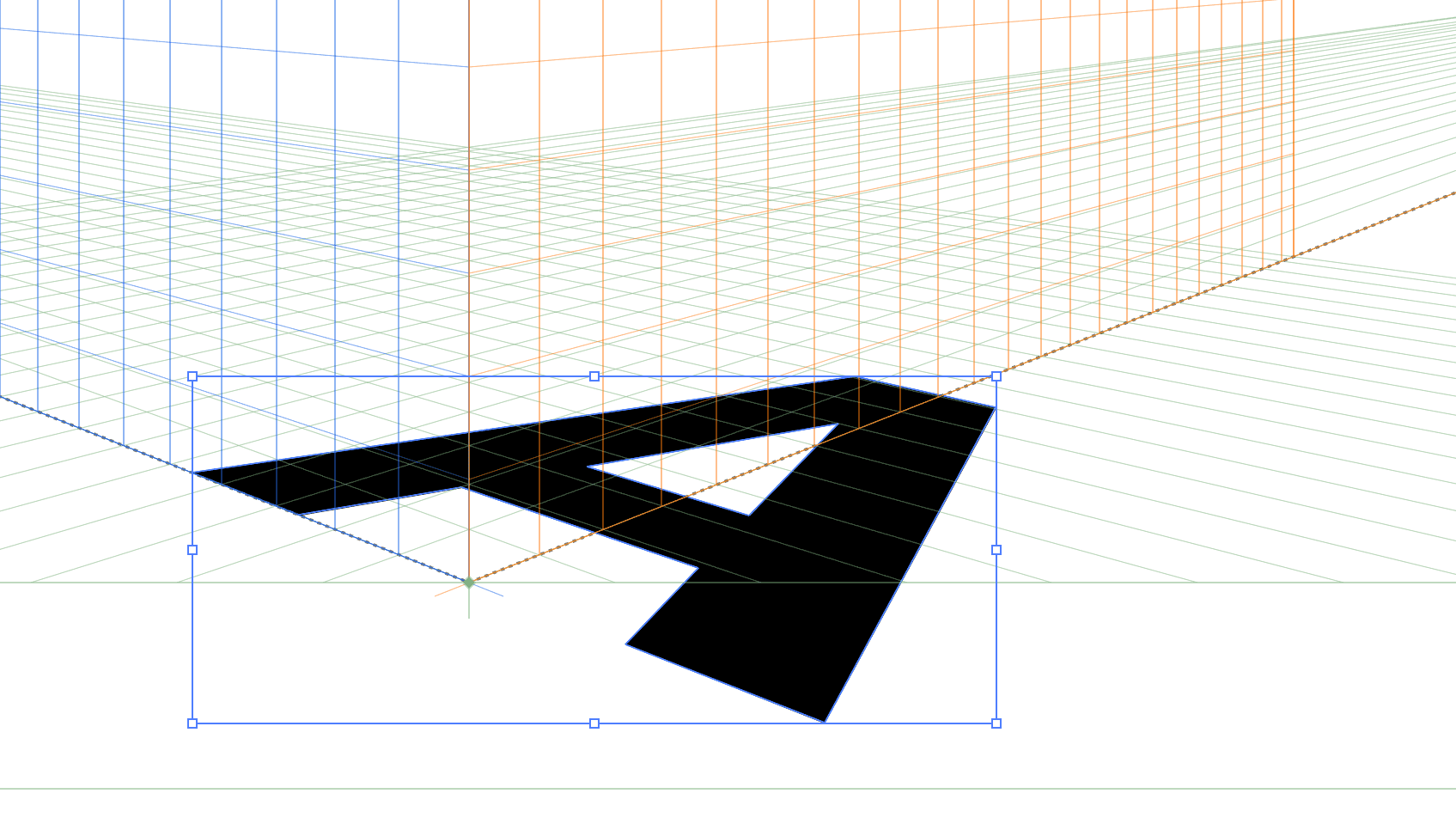Image resolution: width=1456 pixels, height=824 pixels.
Task: Click the top-left corner bounding box handle
Action: click(192, 376)
